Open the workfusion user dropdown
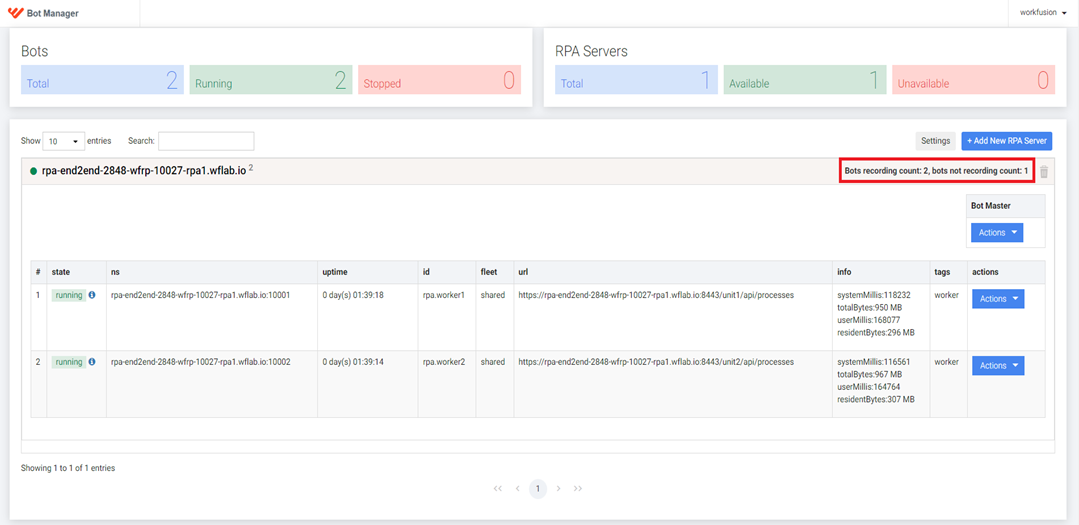1079x525 pixels. 1043,12
